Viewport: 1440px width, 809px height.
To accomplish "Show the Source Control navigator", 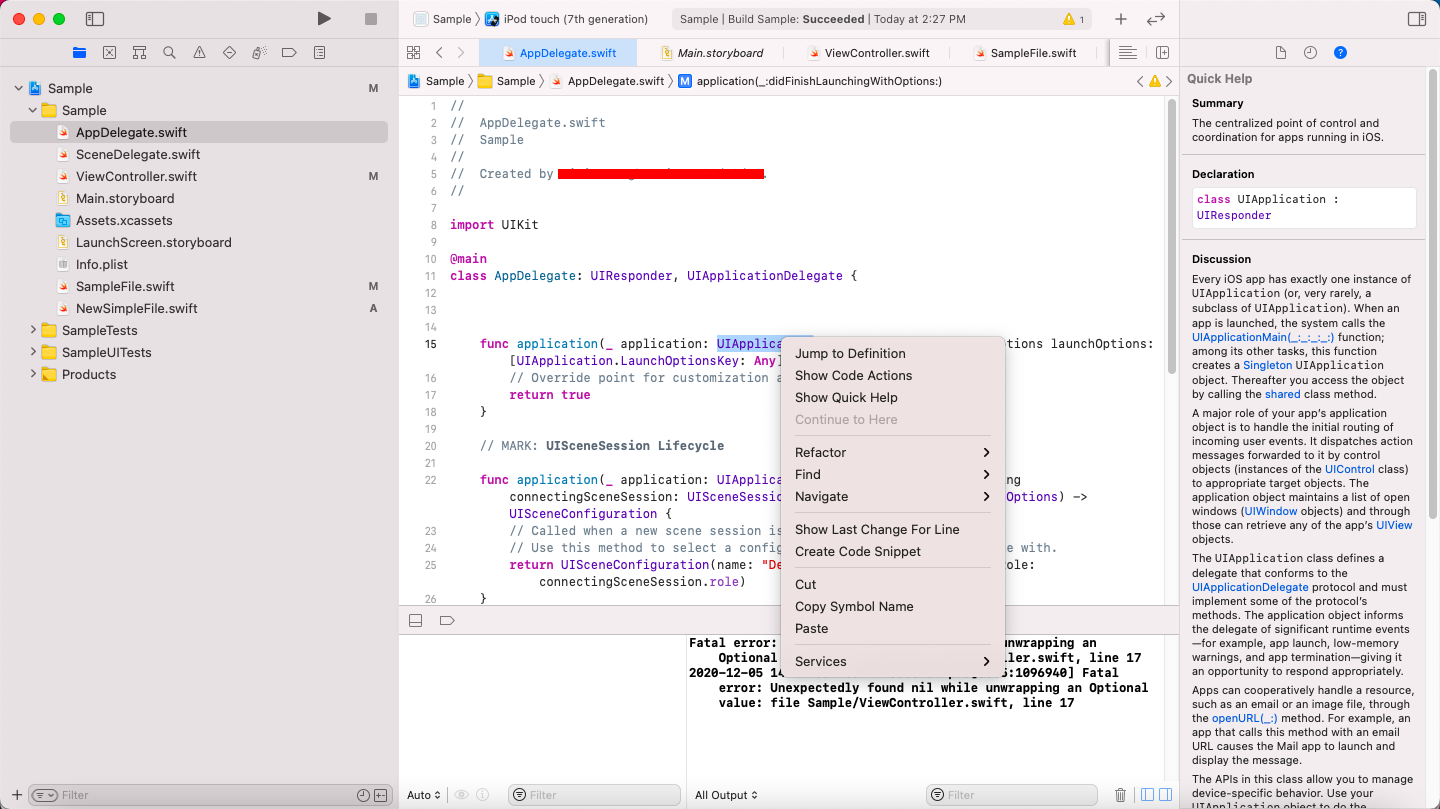I will pyautogui.click(x=110, y=52).
